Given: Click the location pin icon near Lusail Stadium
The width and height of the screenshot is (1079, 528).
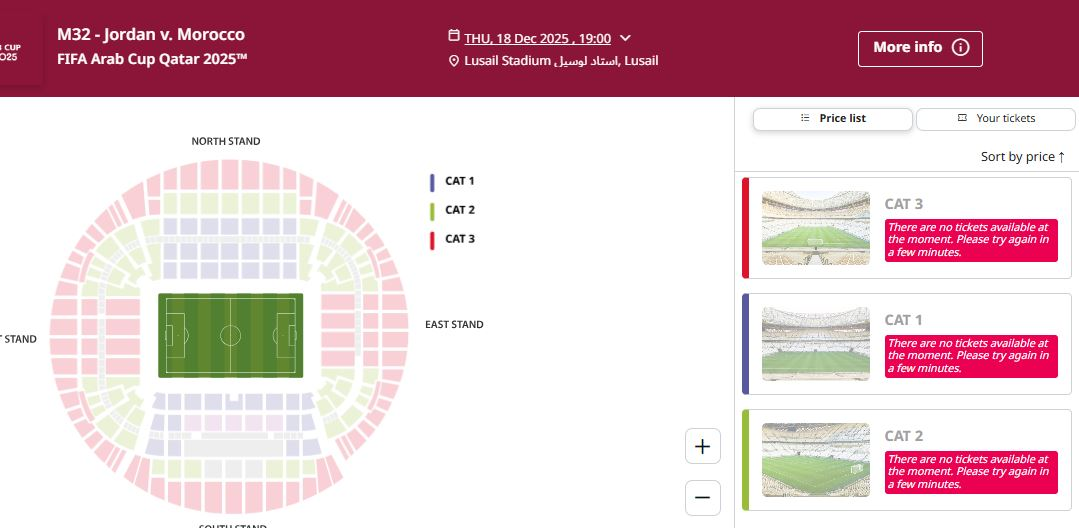Looking at the screenshot, I should pos(454,61).
